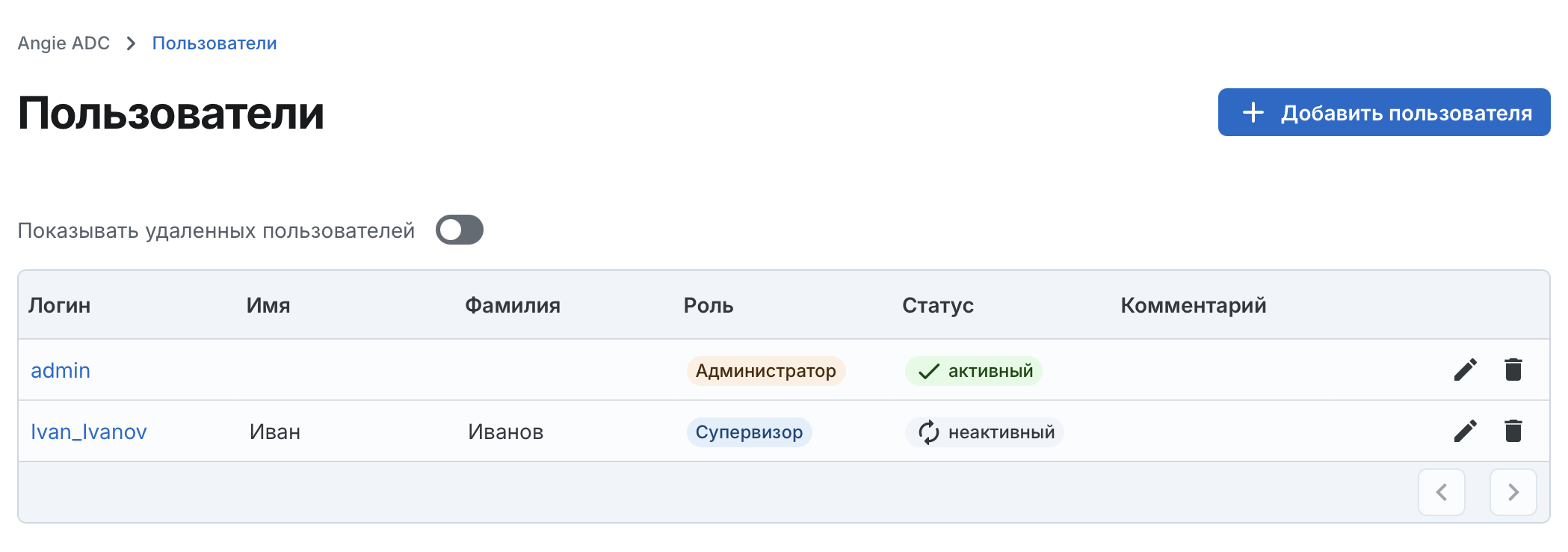Edit the admin user with pencil icon
1568x552 pixels.
[1464, 369]
